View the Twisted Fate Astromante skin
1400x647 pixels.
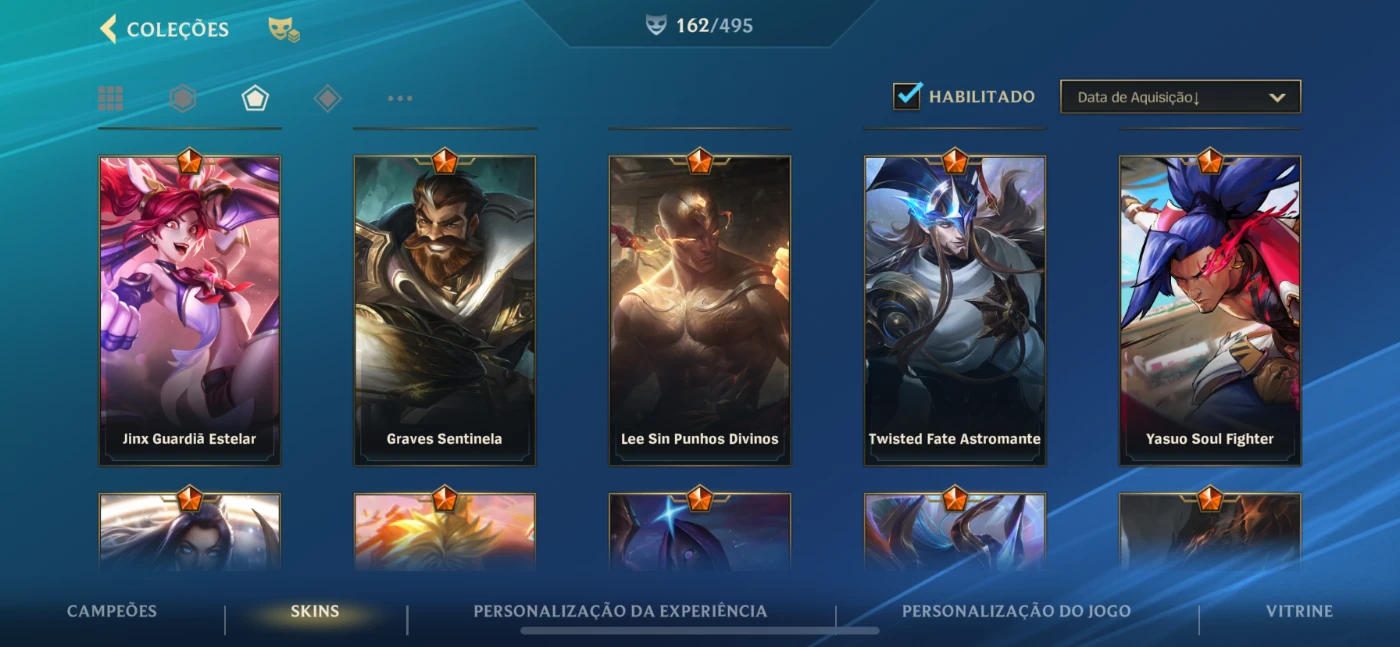pos(955,310)
